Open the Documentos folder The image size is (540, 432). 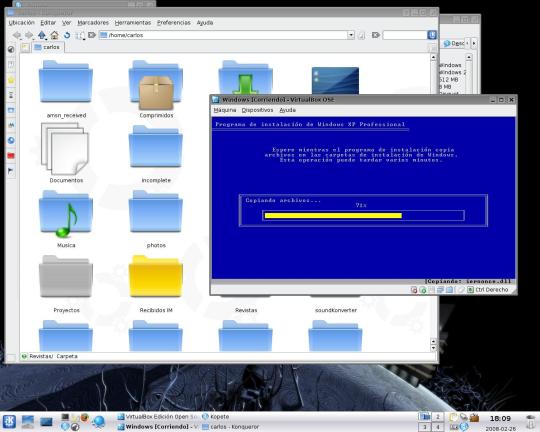65,149
